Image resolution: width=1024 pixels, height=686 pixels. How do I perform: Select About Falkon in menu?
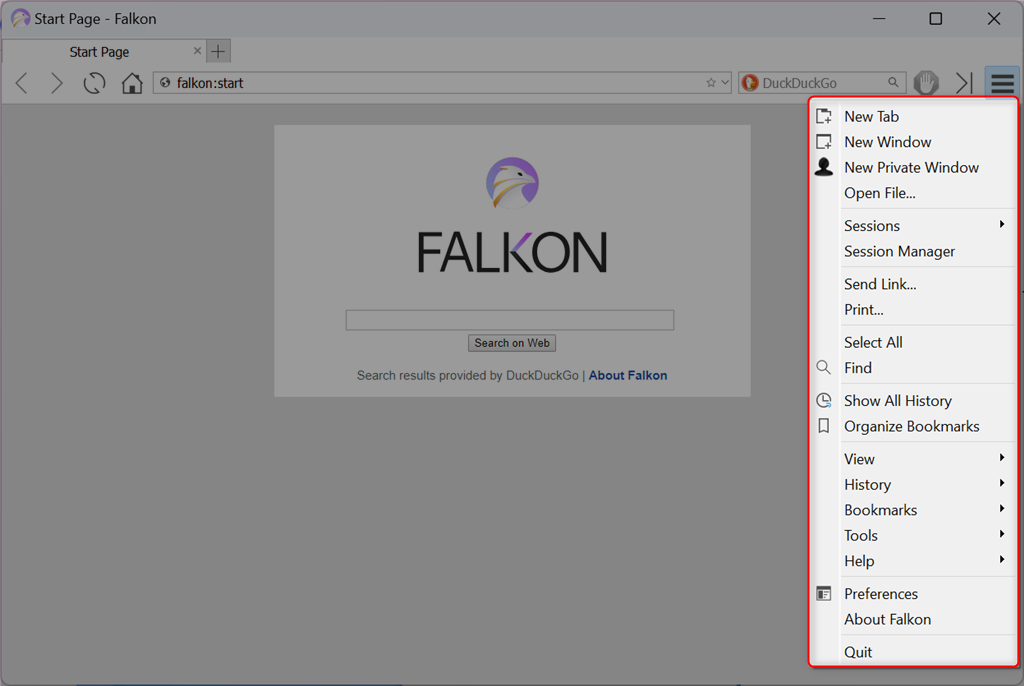[x=913, y=619]
